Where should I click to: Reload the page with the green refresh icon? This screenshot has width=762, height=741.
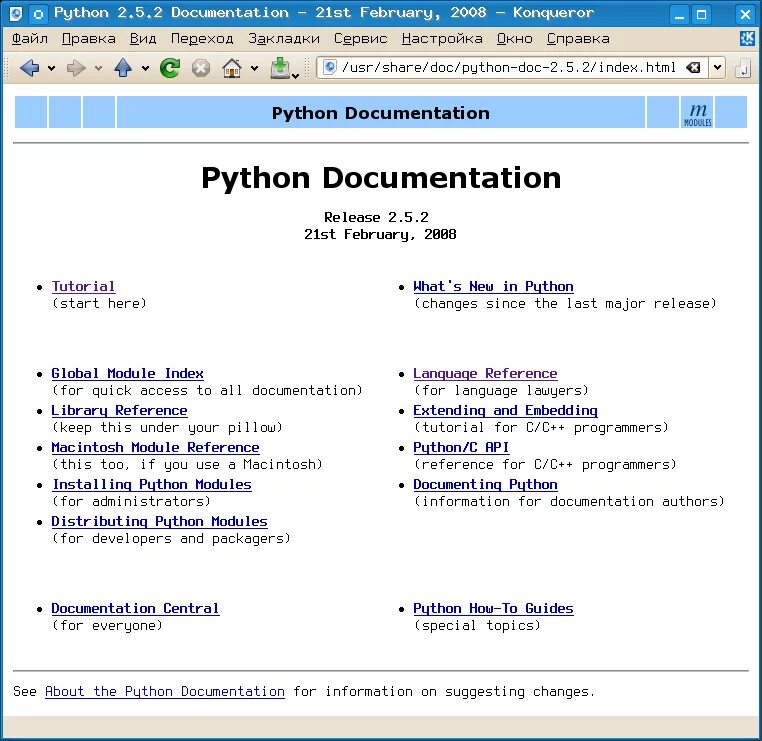(170, 68)
